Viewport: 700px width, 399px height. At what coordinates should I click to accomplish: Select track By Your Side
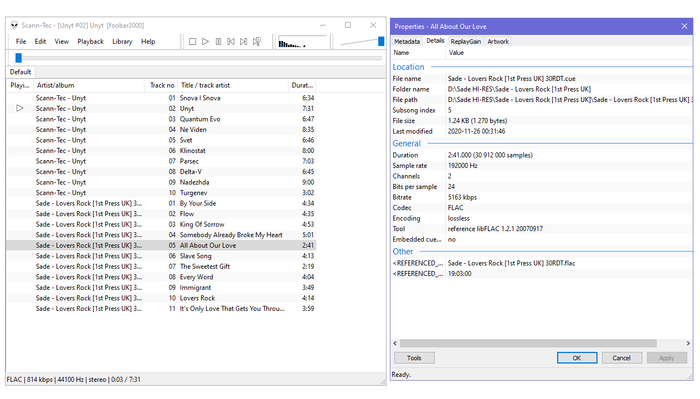(161, 204)
